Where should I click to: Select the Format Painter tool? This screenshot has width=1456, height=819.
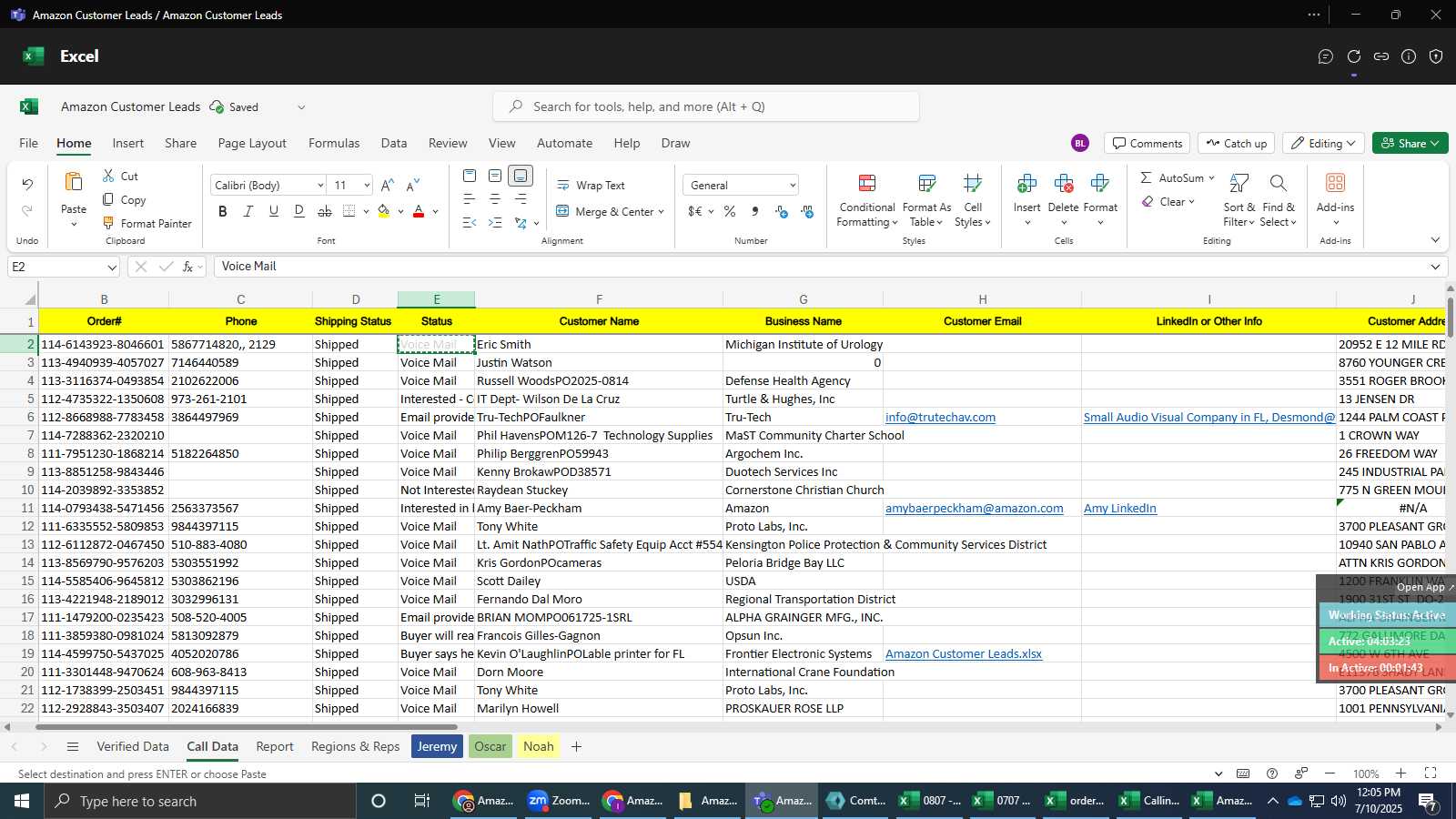147,223
